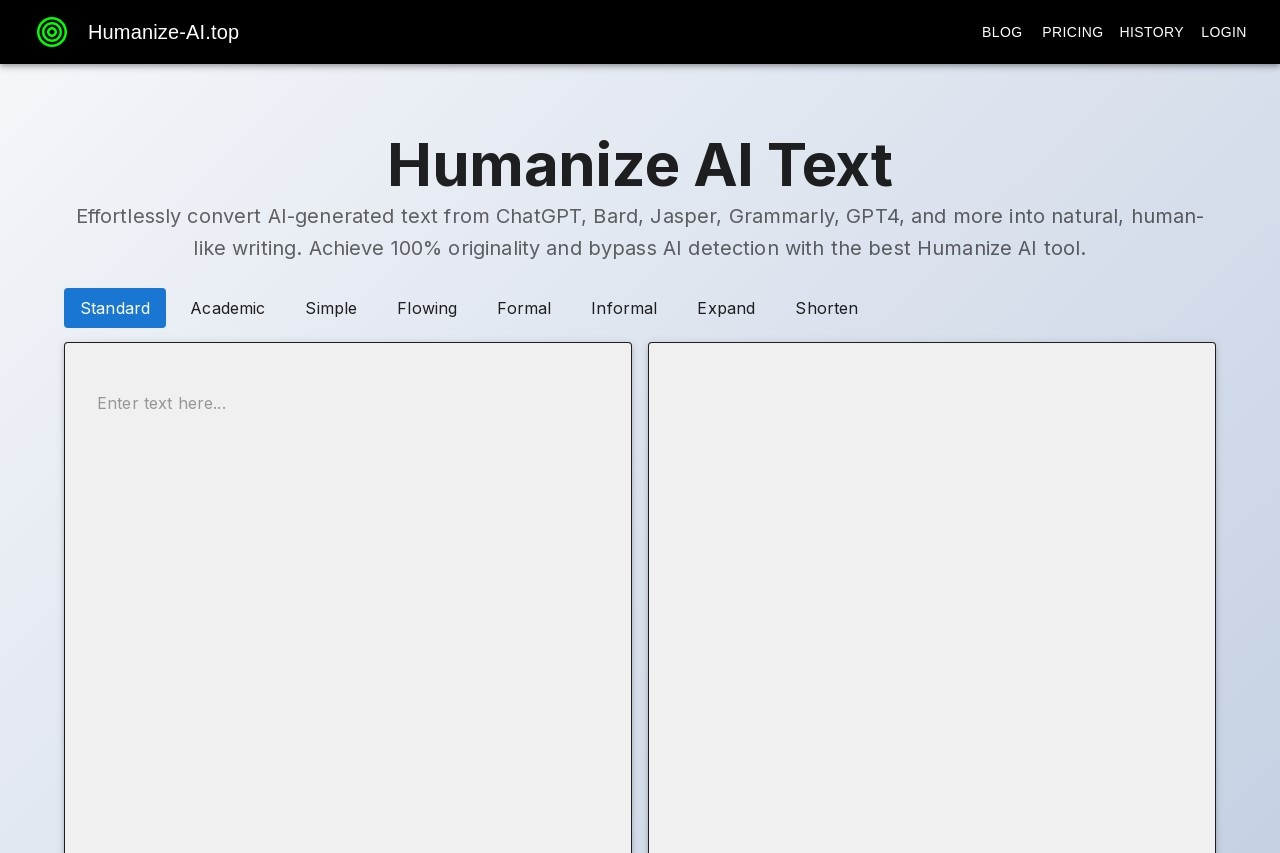Open the BLOG page

1002,32
